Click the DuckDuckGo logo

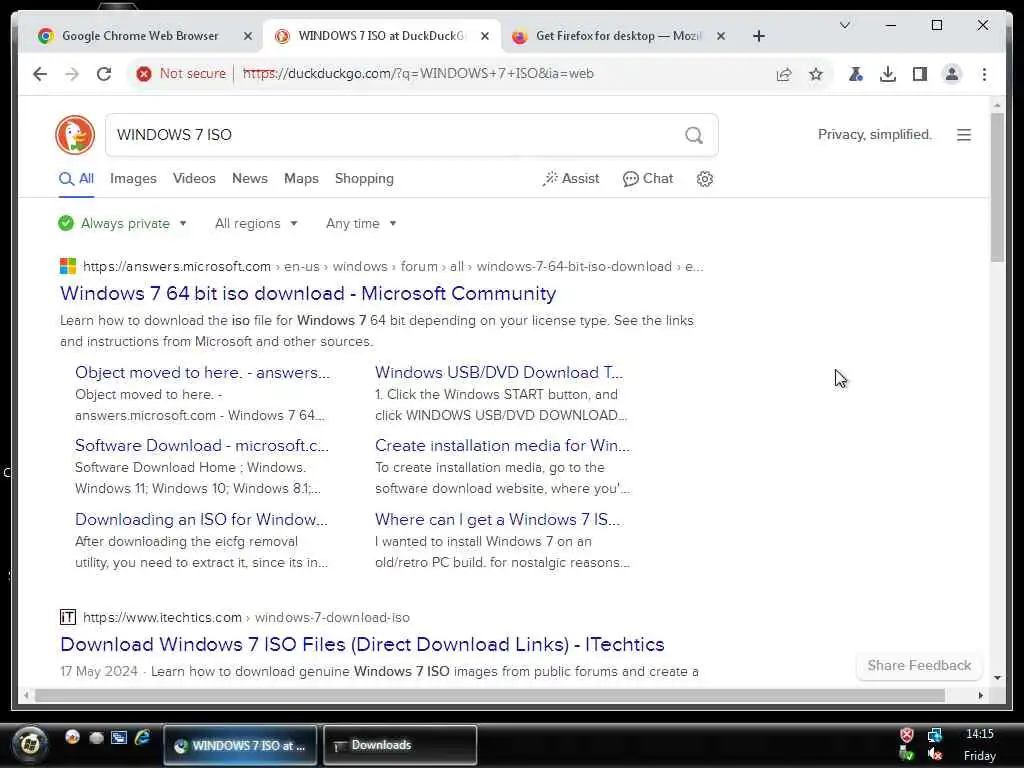point(75,135)
